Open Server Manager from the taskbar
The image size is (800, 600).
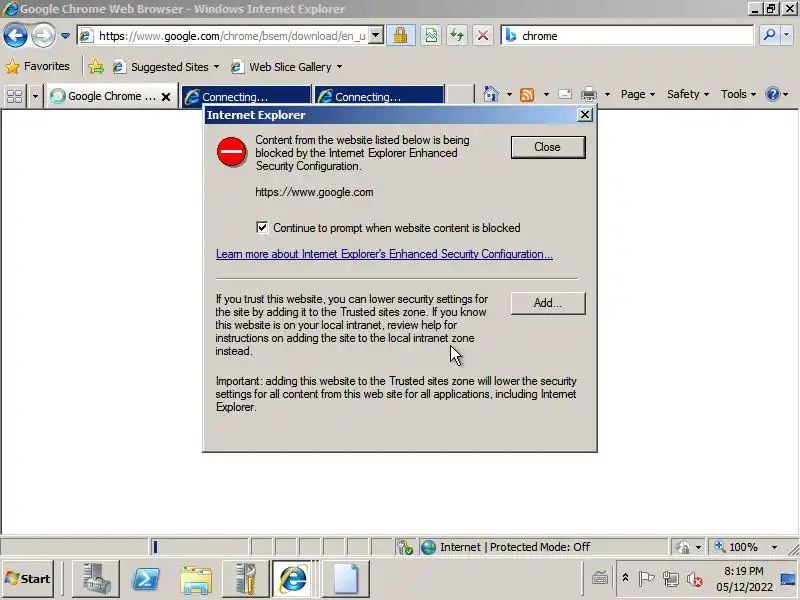(96, 579)
